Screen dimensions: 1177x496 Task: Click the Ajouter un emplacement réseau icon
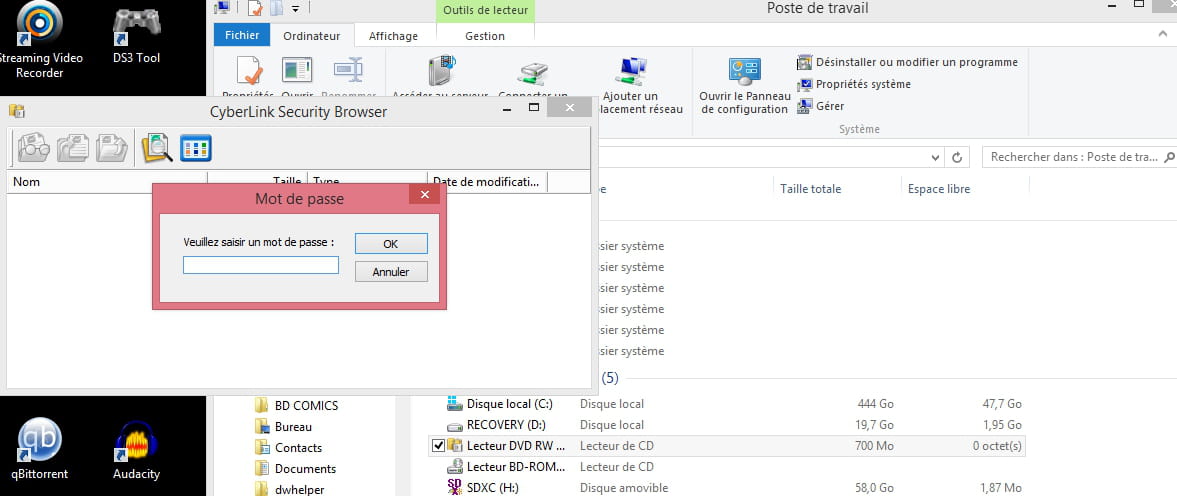631,71
